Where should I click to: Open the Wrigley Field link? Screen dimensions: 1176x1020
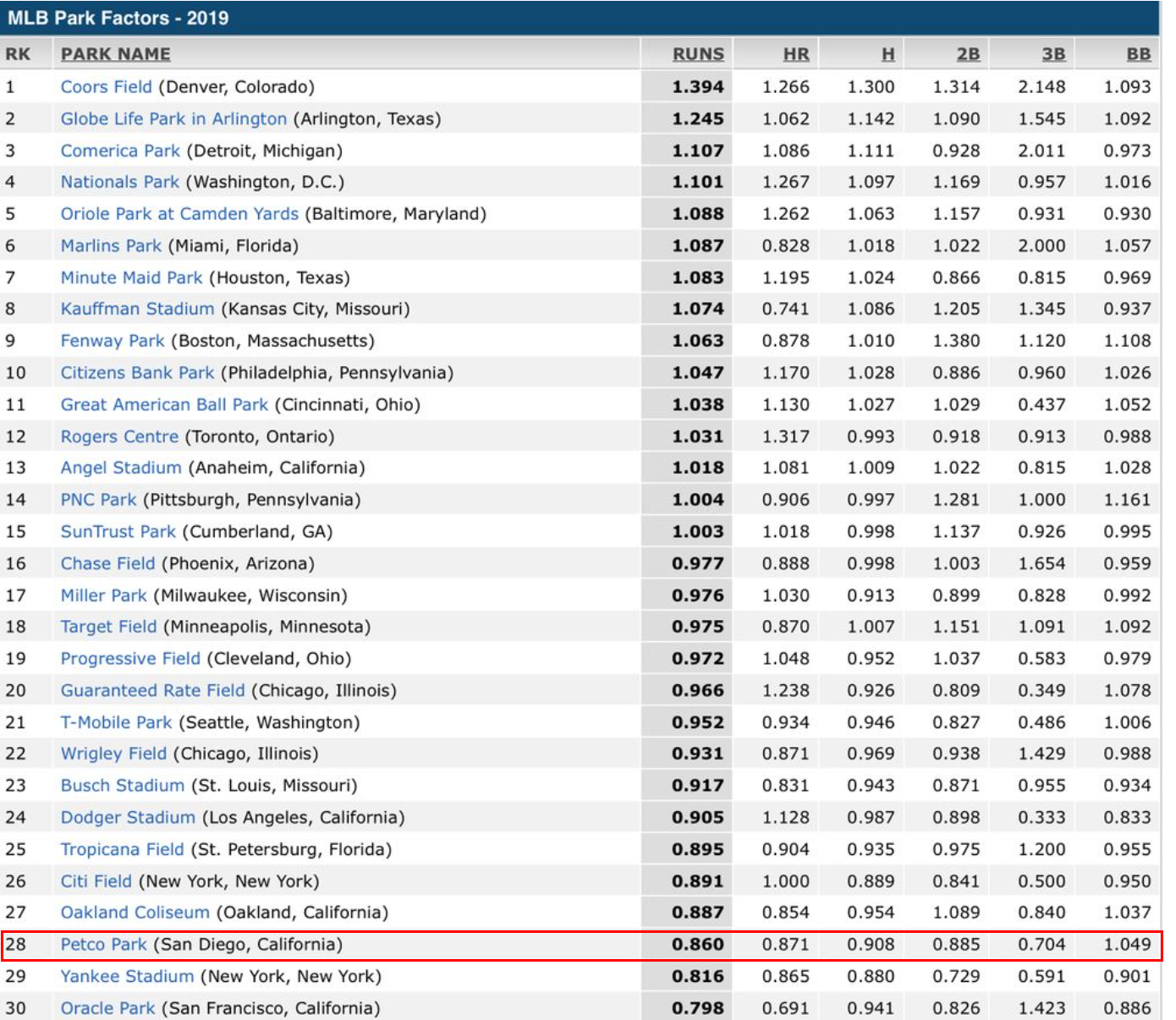click(113, 754)
